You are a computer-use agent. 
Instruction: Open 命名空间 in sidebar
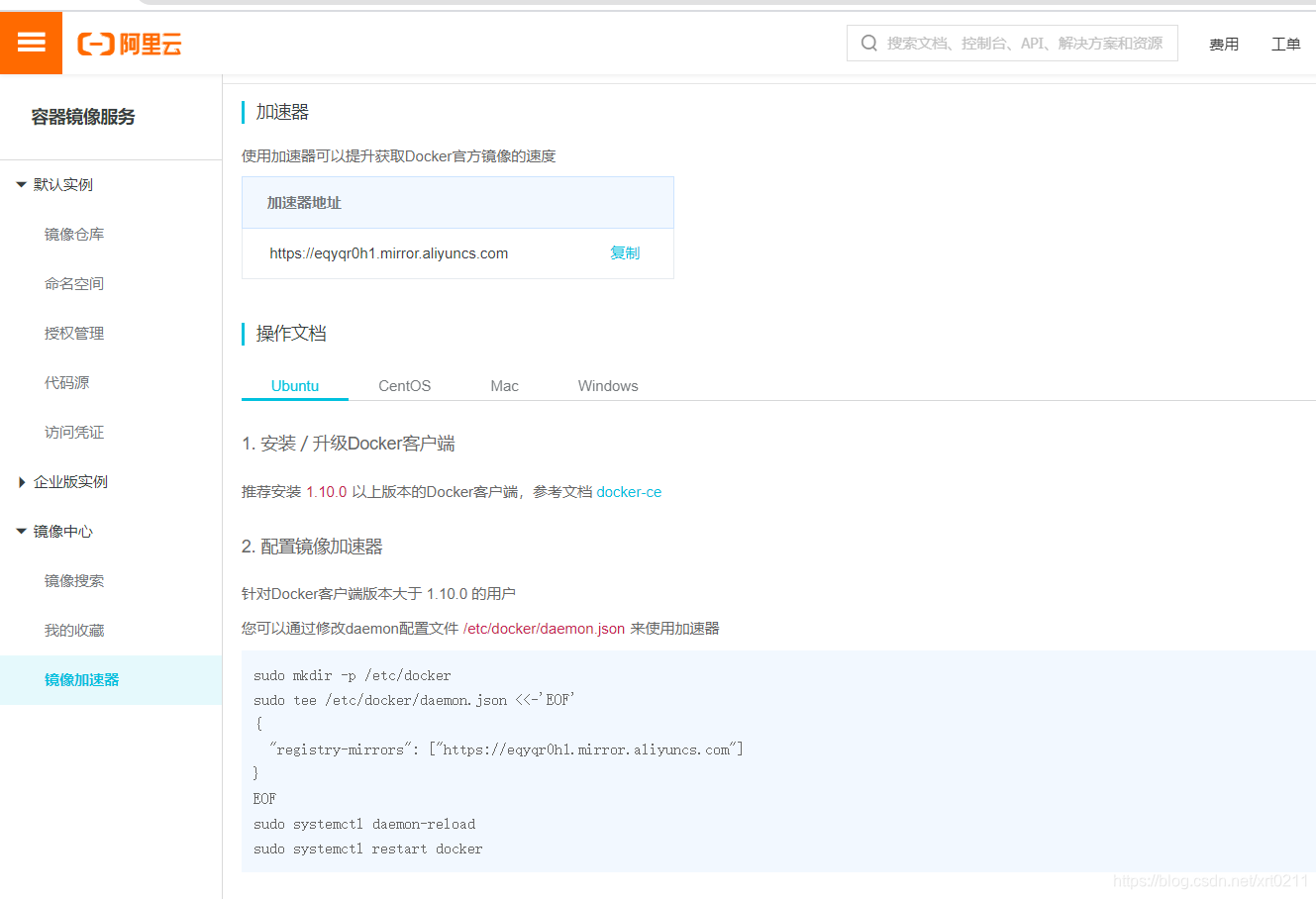pos(74,284)
